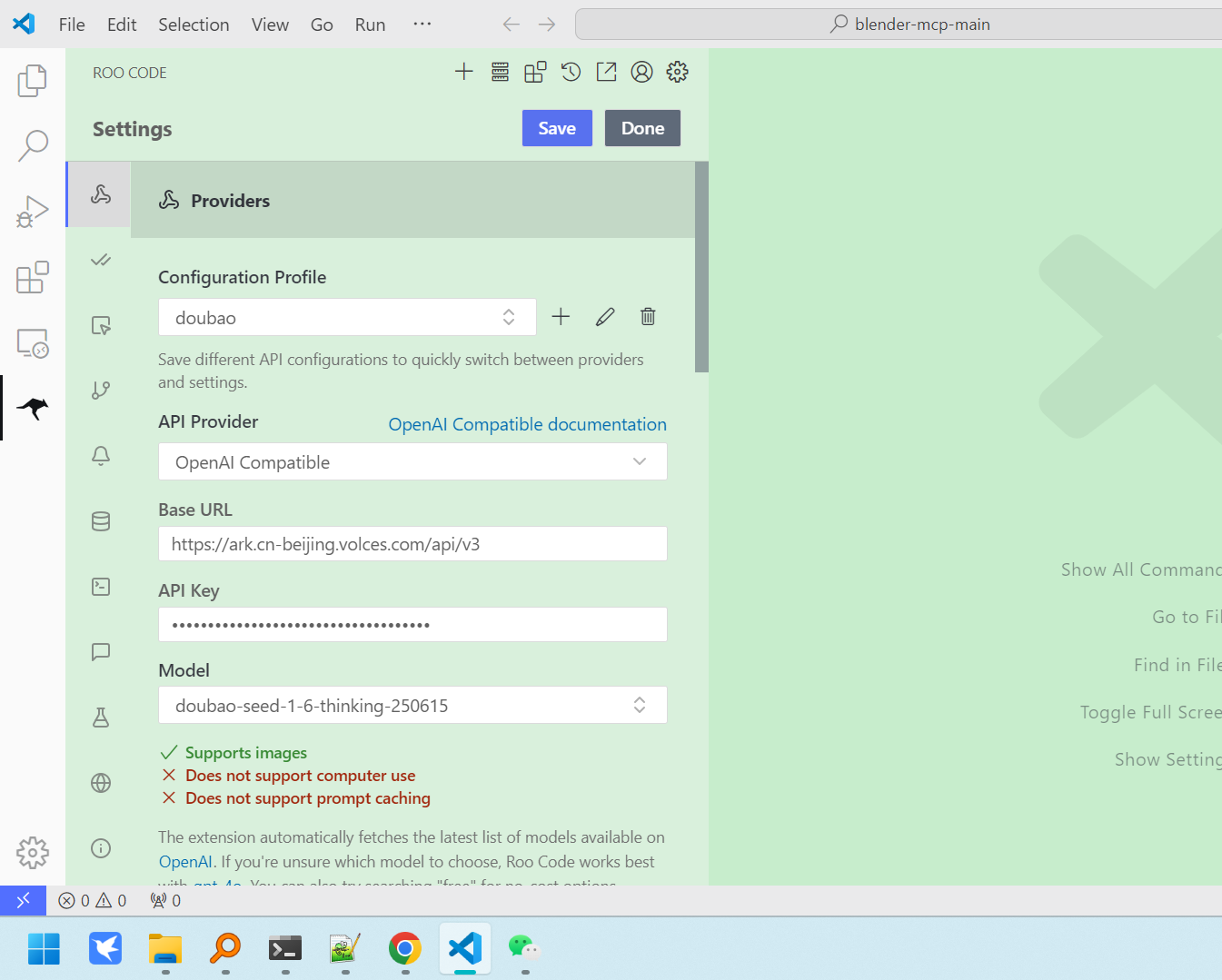1222x980 pixels.
Task: Launch Google Chrome from taskbar
Action: tap(405, 949)
